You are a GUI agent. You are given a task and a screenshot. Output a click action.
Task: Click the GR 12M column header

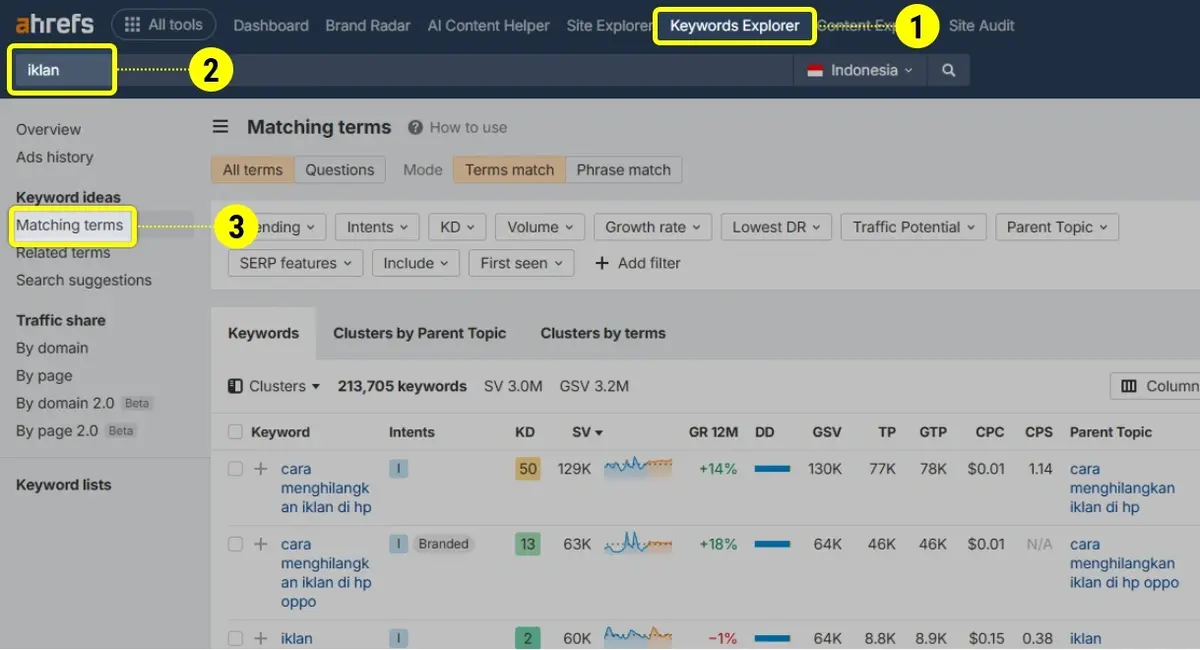click(x=713, y=432)
